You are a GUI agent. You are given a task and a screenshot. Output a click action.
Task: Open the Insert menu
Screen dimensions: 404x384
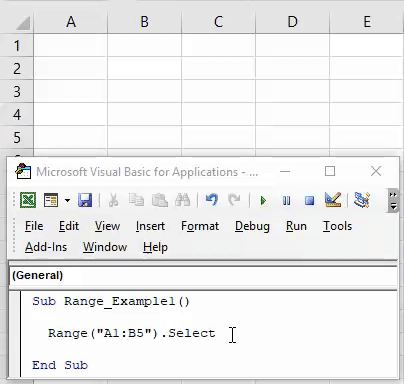click(150, 226)
